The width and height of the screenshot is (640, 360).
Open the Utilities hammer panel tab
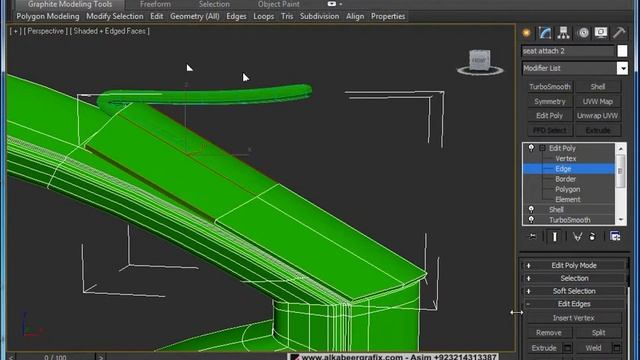619,33
